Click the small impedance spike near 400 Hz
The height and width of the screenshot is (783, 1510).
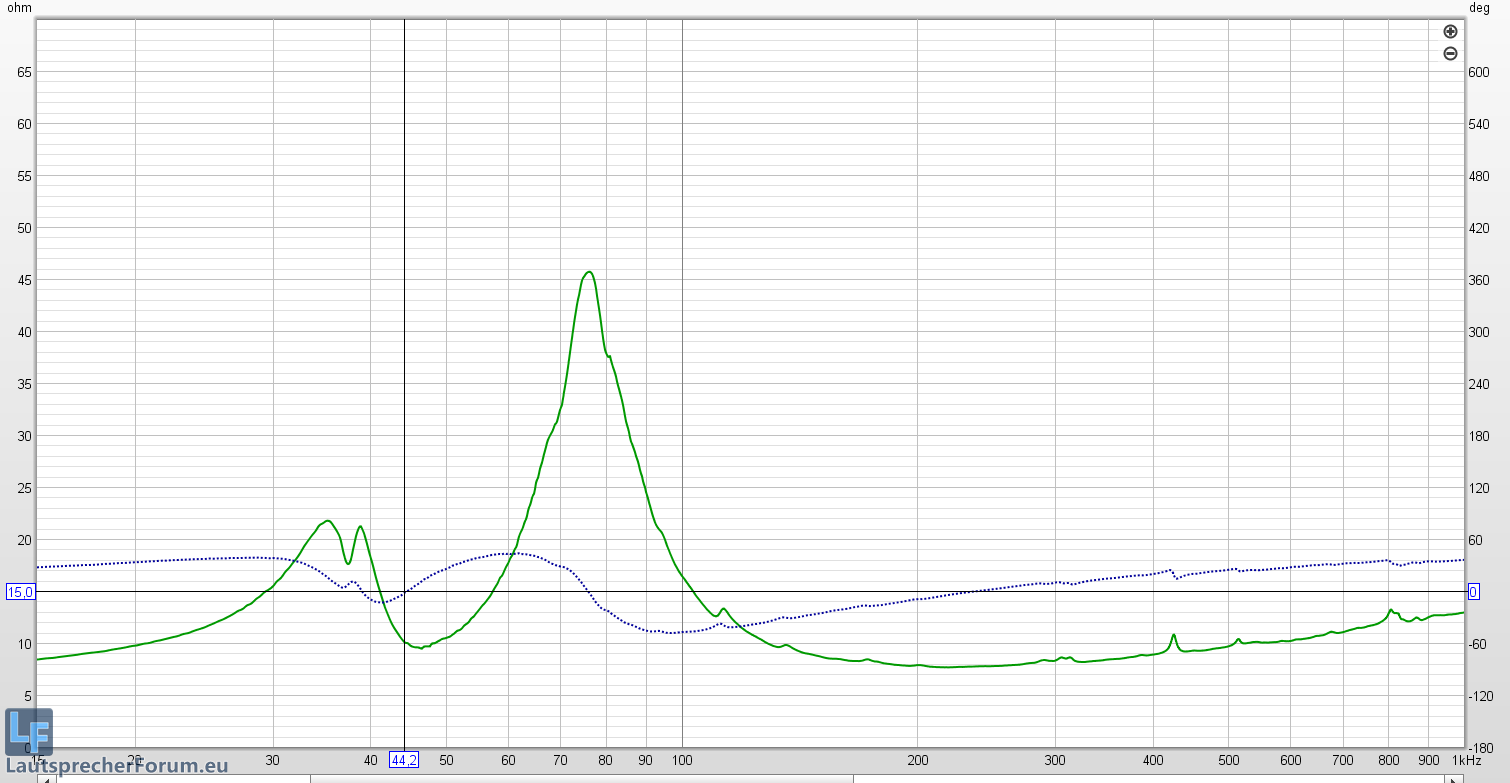click(1174, 635)
